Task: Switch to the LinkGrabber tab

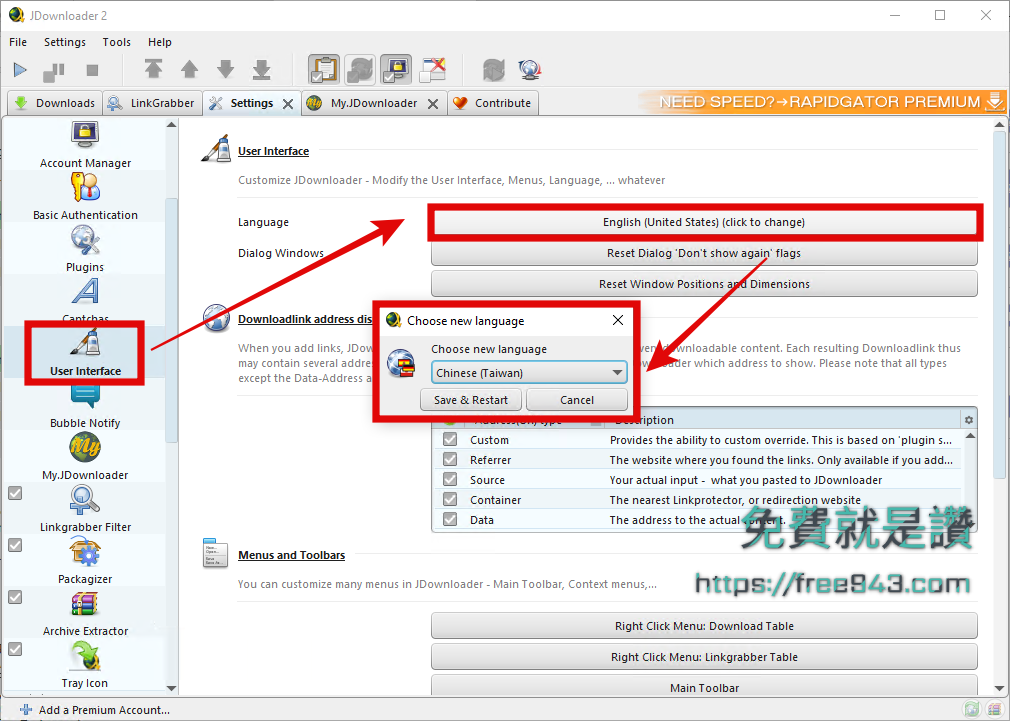Action: coord(152,103)
